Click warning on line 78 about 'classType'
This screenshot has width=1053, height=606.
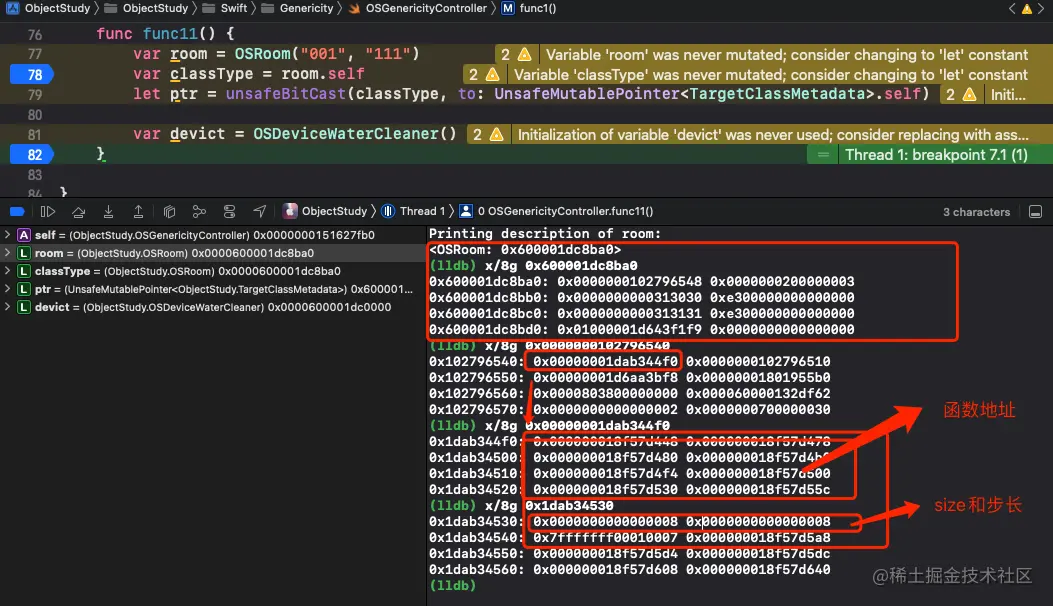pos(758,75)
